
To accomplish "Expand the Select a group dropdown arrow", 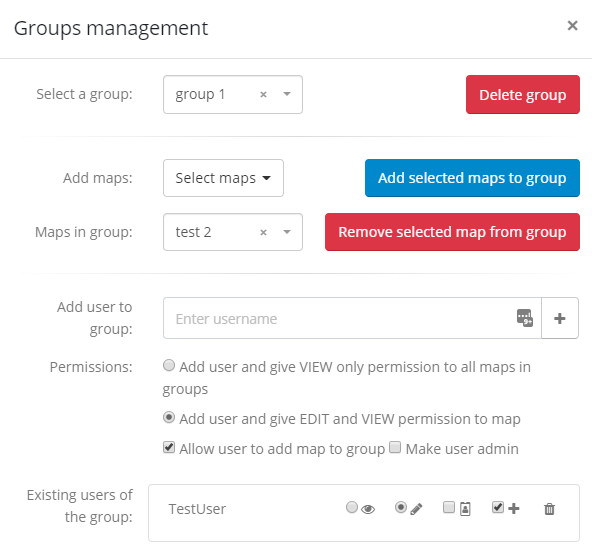I will (x=287, y=94).
